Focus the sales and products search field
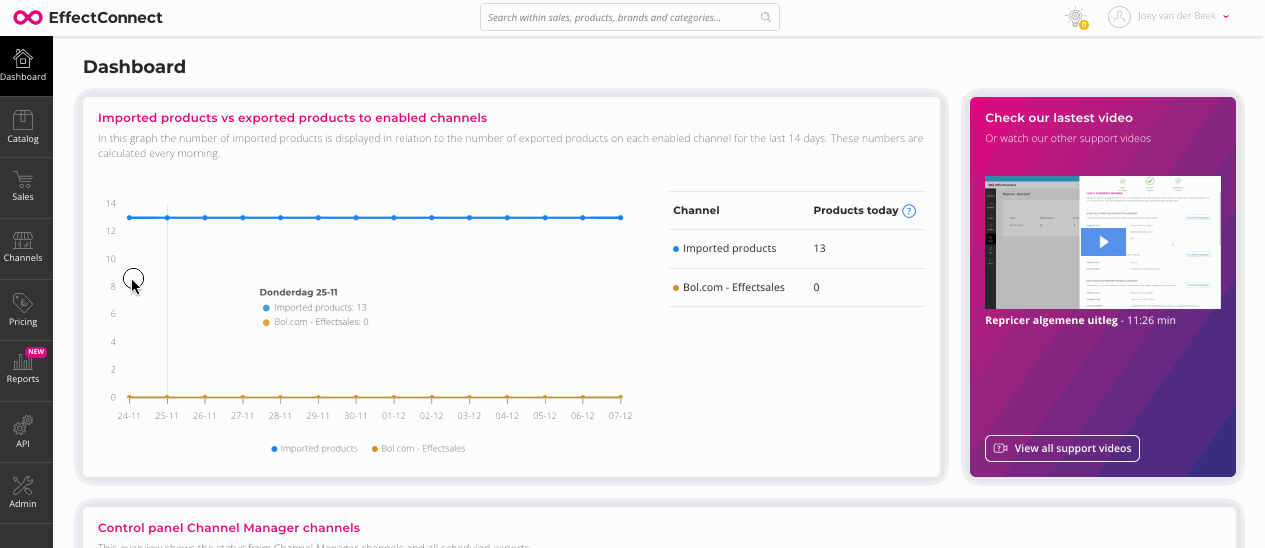1265x548 pixels. click(630, 17)
